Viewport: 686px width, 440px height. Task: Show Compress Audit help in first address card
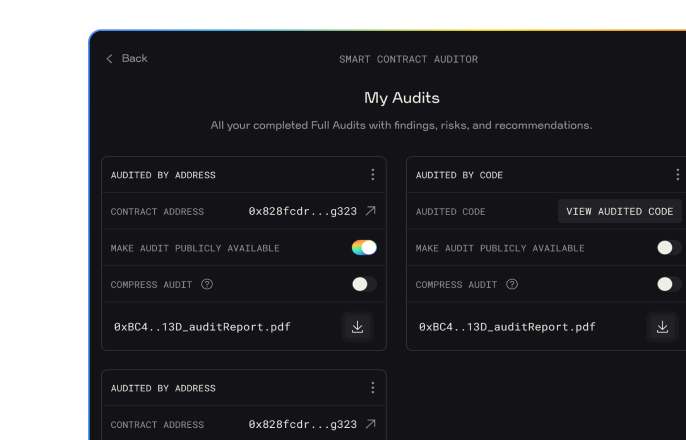(x=207, y=284)
